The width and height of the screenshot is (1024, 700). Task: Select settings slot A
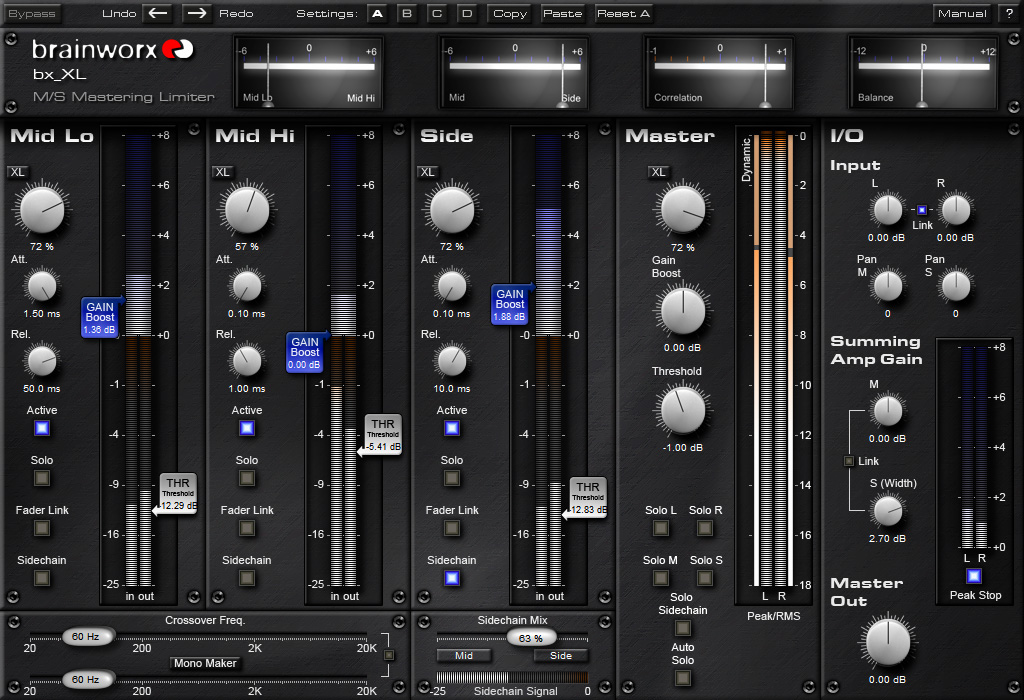tap(377, 14)
